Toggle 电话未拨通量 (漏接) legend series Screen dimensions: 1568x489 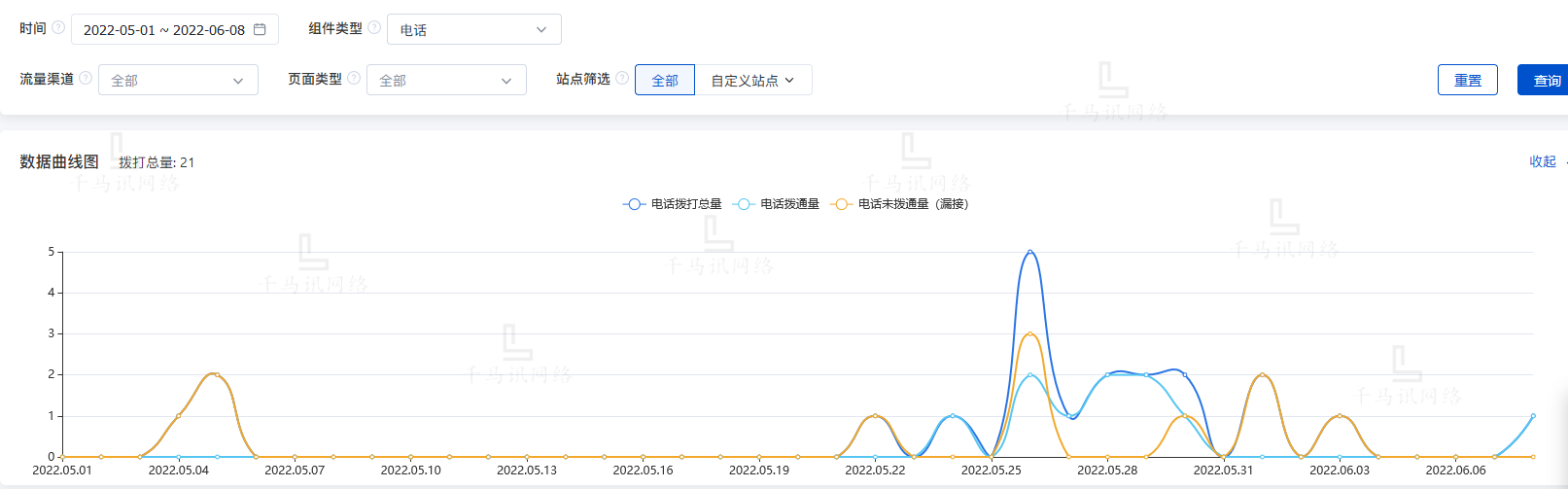point(900,204)
